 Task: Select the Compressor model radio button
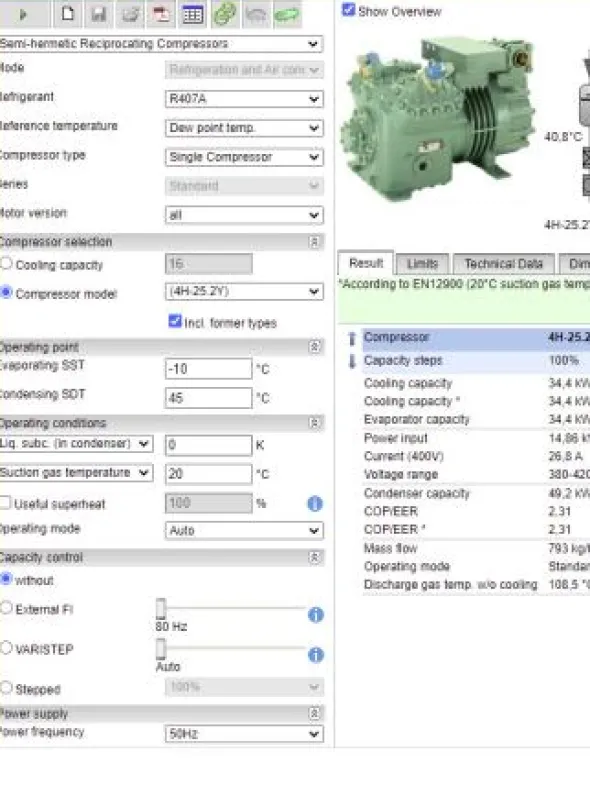(x=6, y=292)
